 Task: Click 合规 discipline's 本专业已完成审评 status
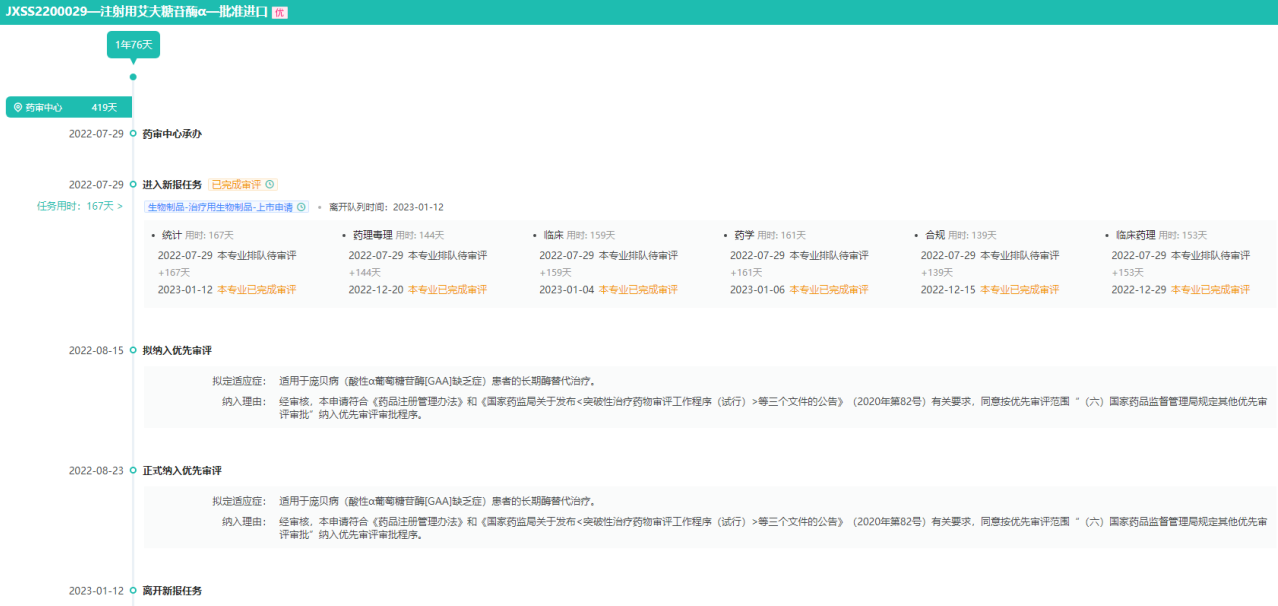tap(1019, 290)
